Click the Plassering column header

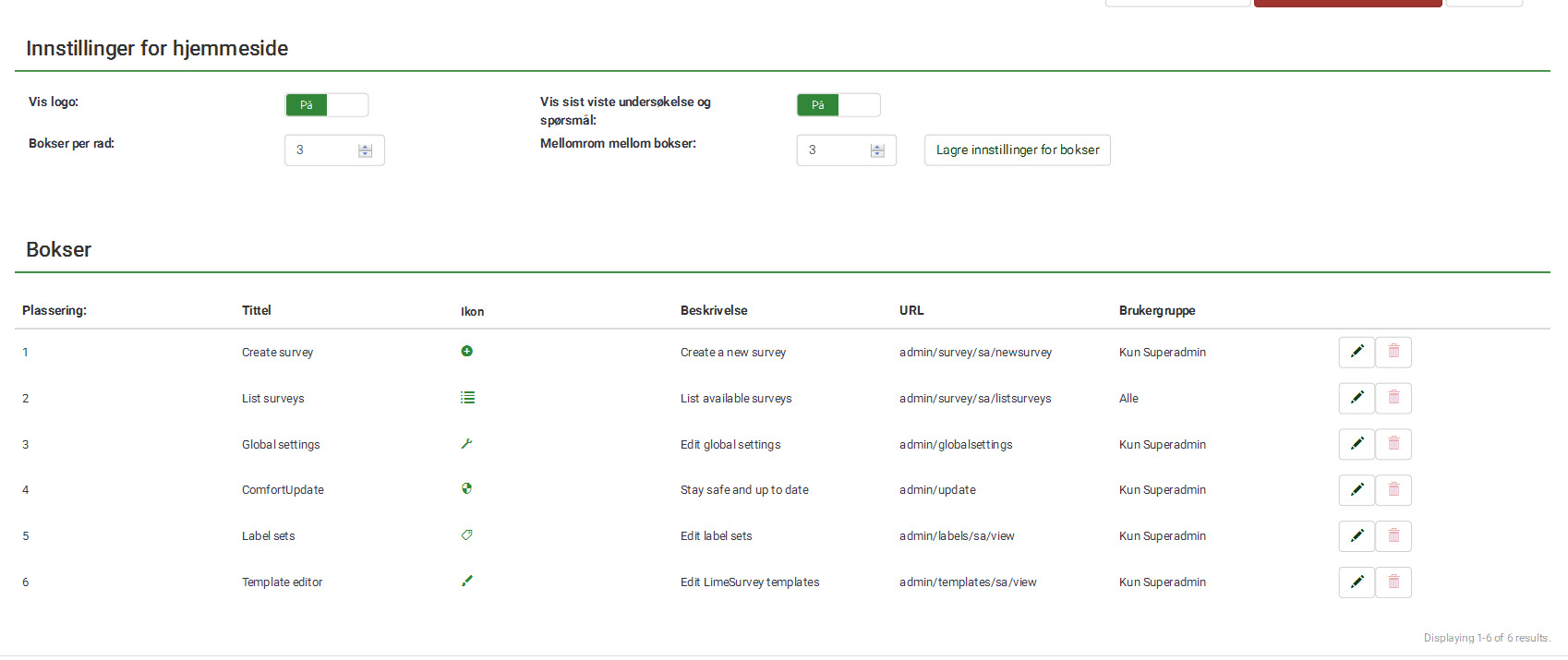(54, 310)
